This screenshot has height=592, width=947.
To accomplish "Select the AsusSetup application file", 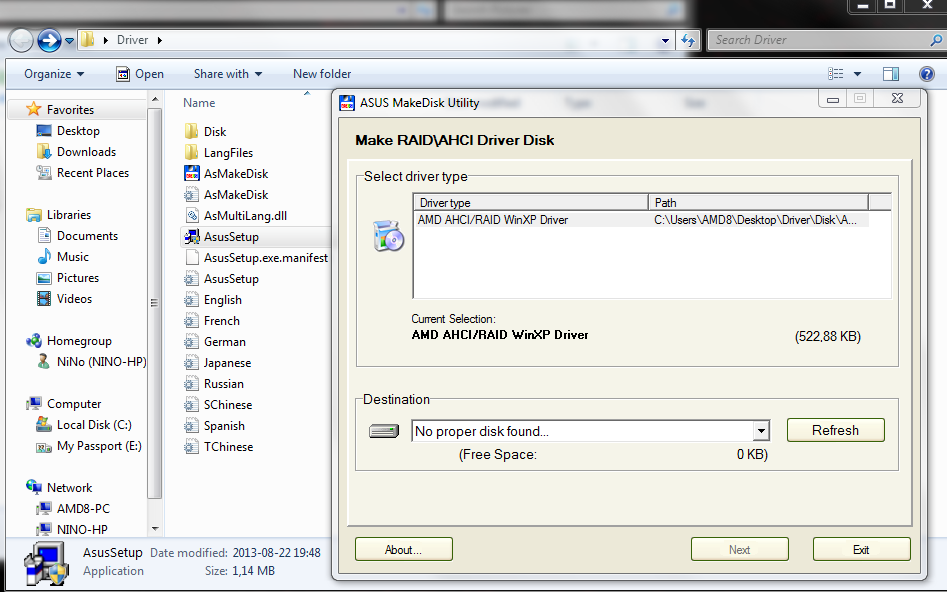I will (x=221, y=237).
